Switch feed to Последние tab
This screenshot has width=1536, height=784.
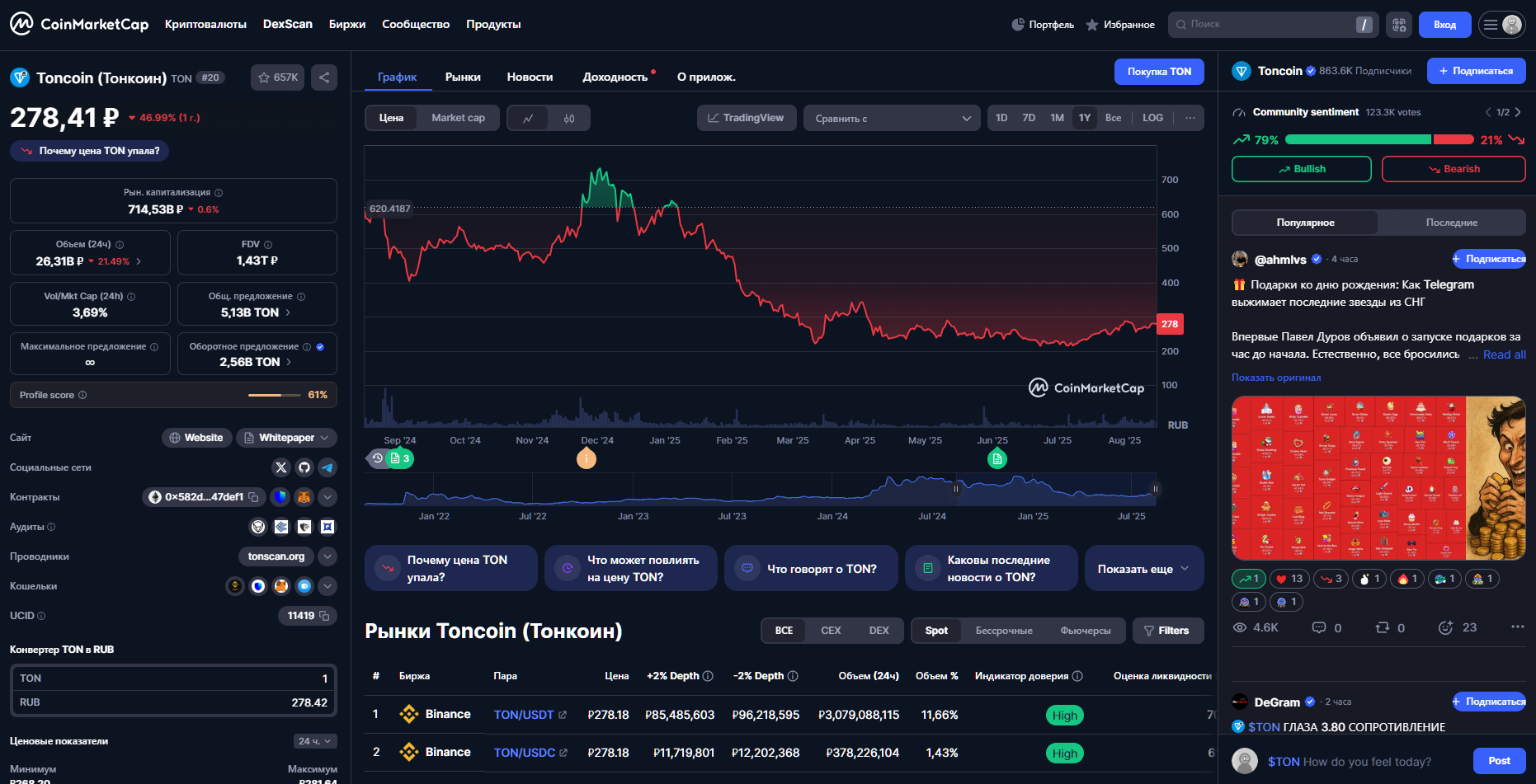click(x=1452, y=223)
